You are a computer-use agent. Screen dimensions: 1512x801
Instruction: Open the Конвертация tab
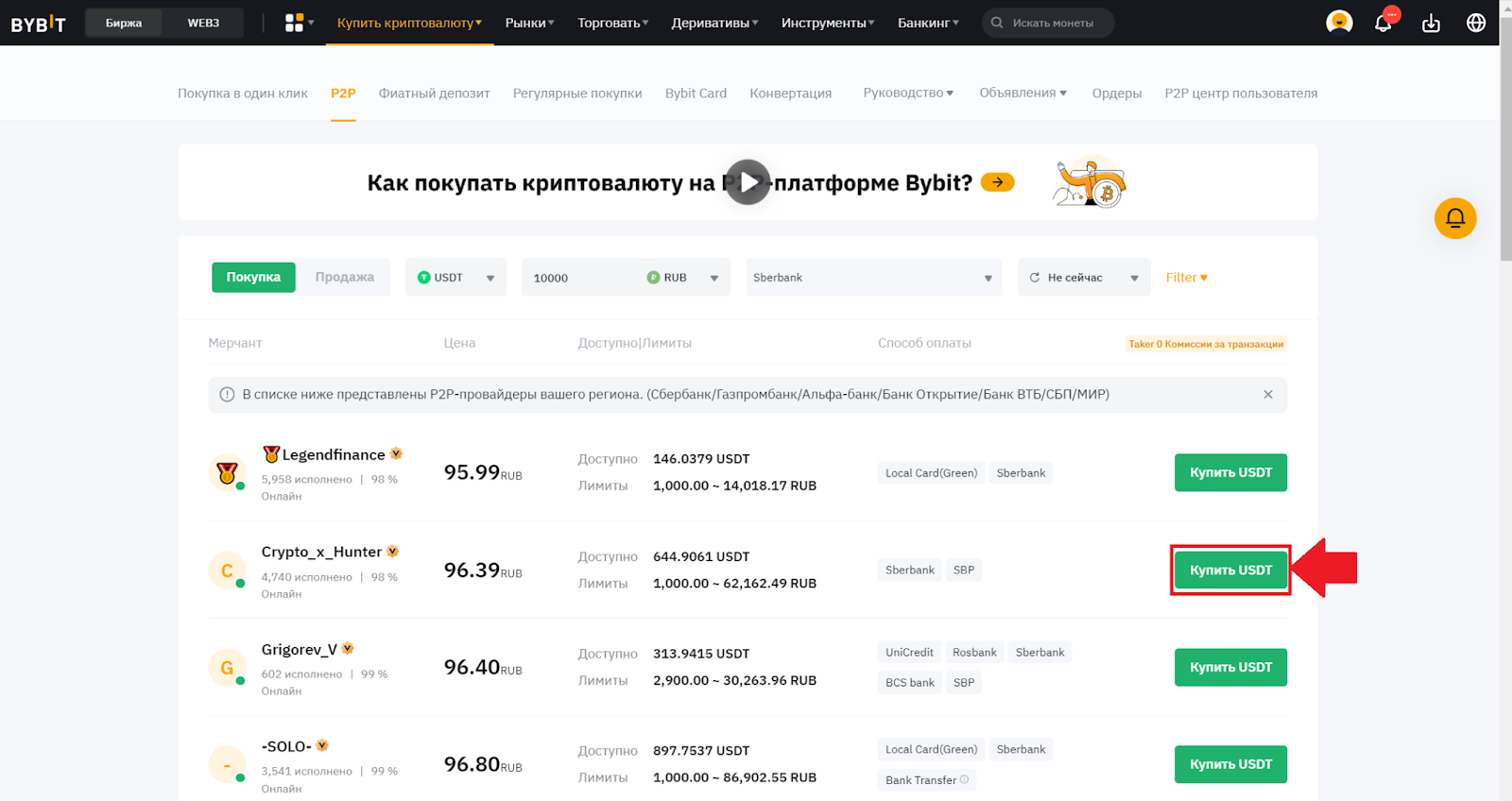(x=791, y=94)
